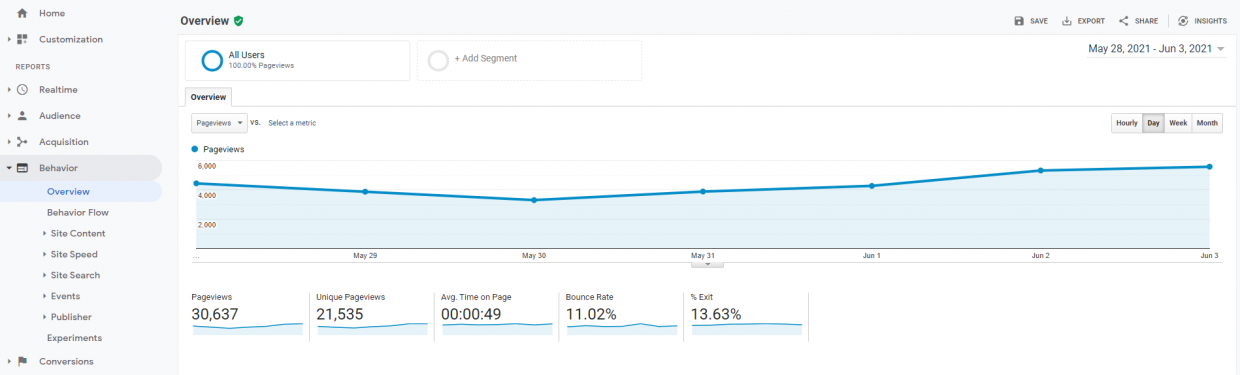Select the Bounce Rate 11.02% card
The height and width of the screenshot is (375, 1240).
point(621,315)
